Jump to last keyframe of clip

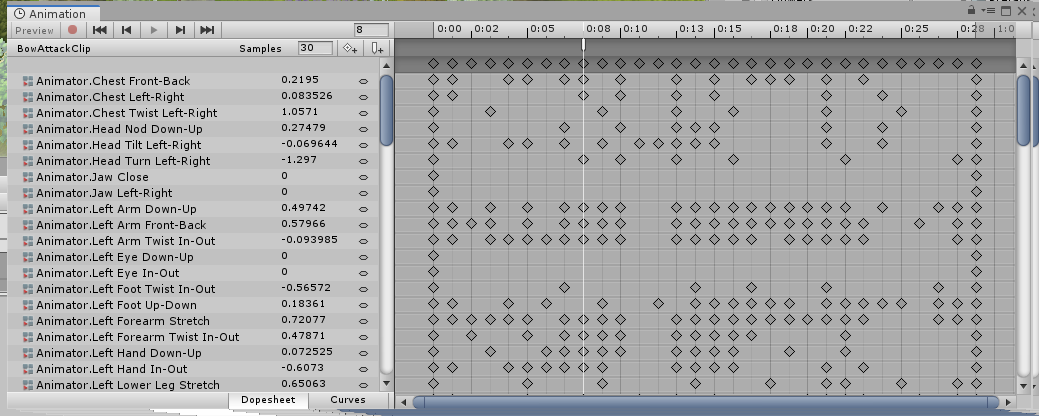207,30
